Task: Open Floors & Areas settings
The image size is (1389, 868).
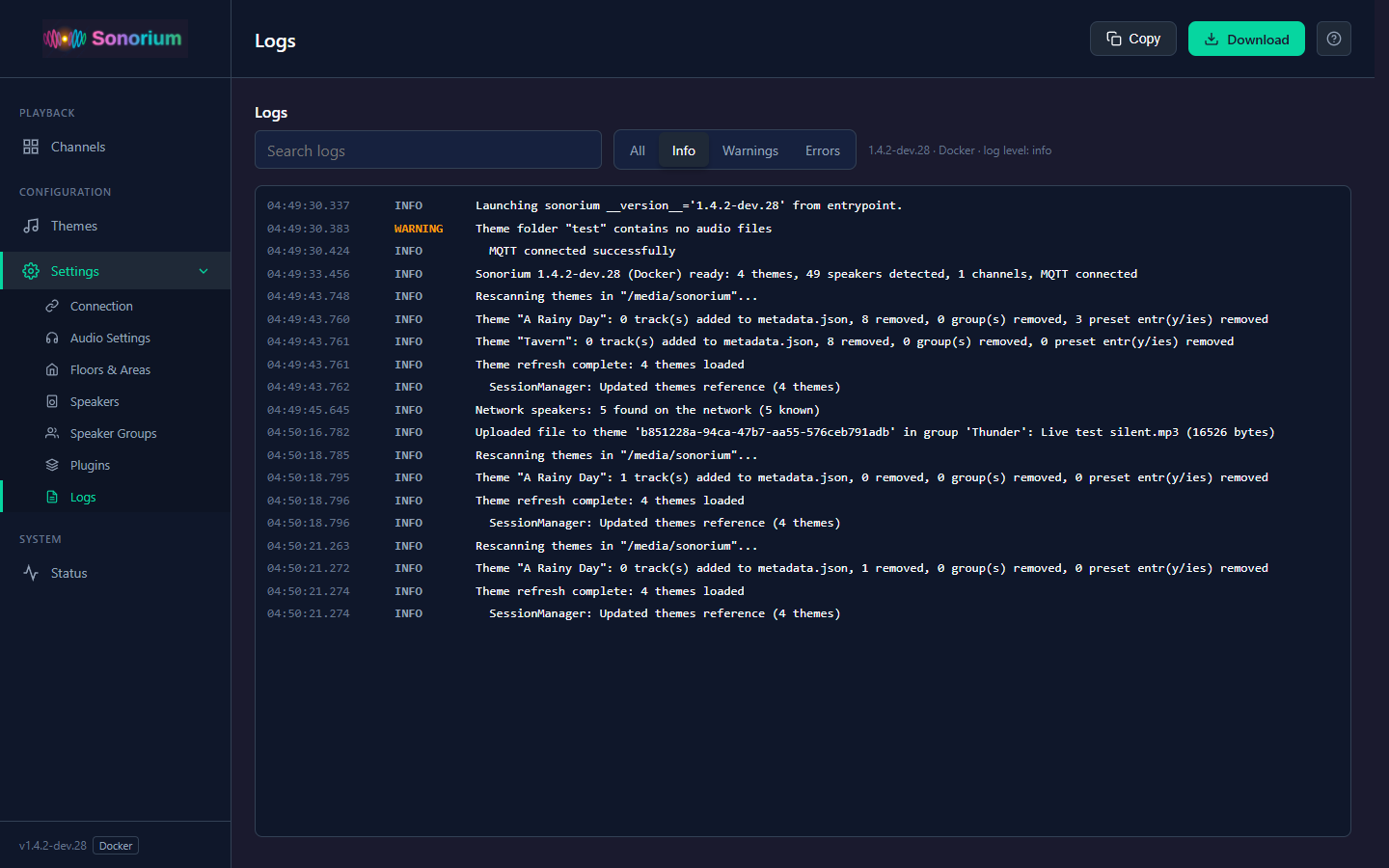Action: tap(116, 369)
